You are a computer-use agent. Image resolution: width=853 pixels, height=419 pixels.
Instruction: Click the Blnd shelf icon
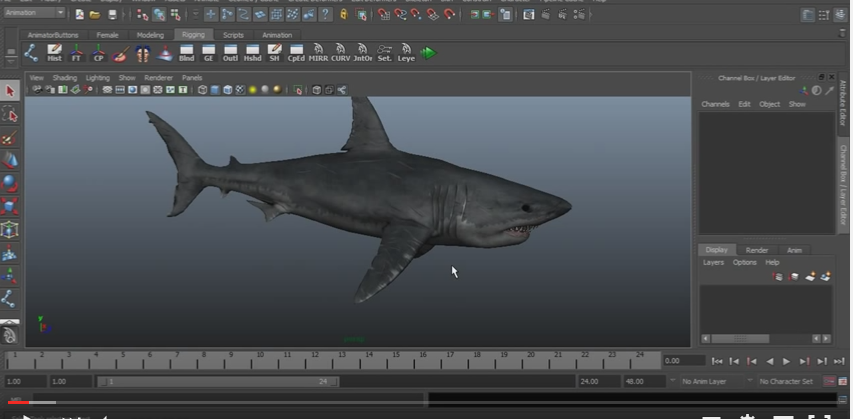[x=186, y=53]
